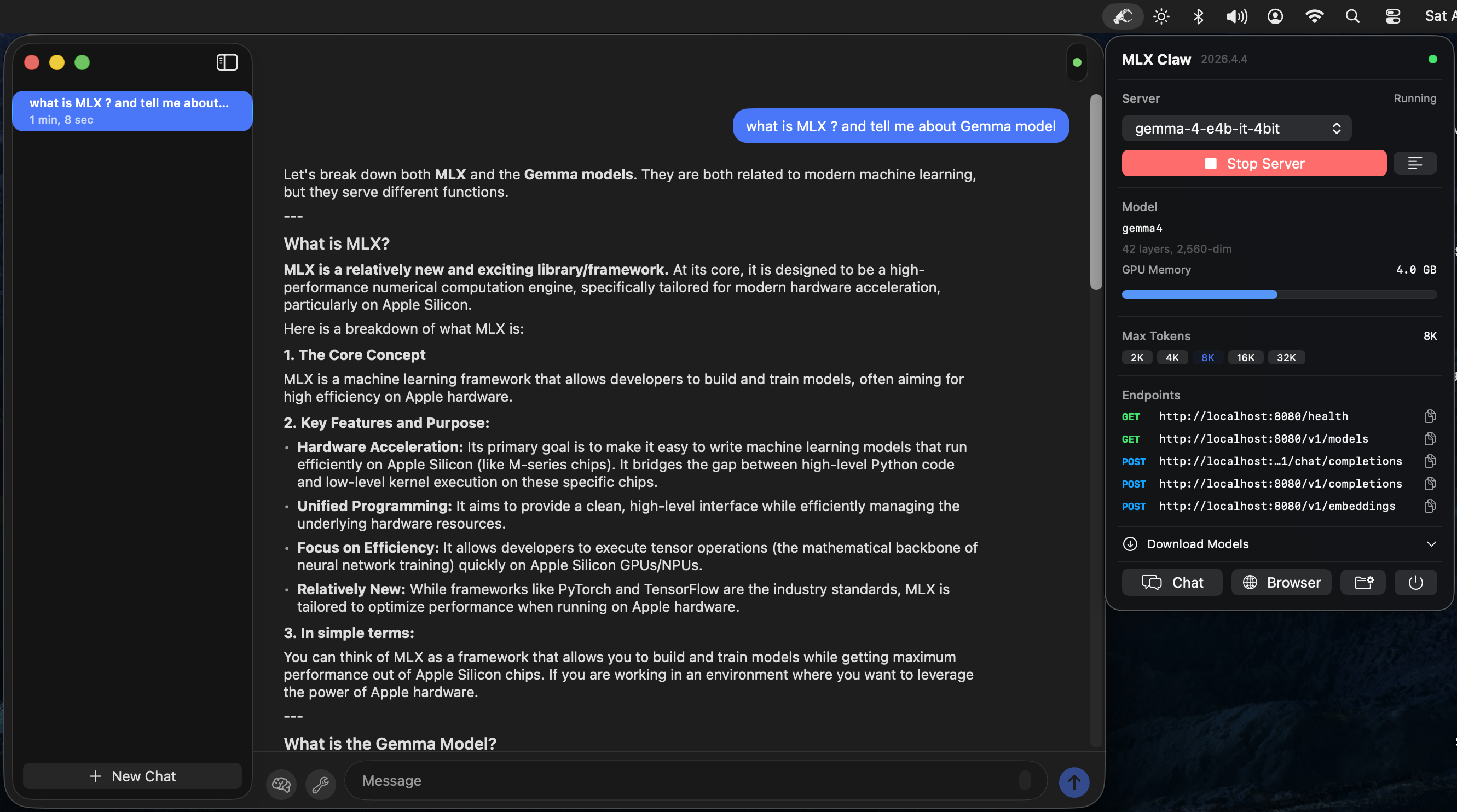This screenshot has width=1457, height=812.
Task: Open the gemma-4-e4b-it-4bit model dropdown
Action: pyautogui.click(x=1236, y=129)
